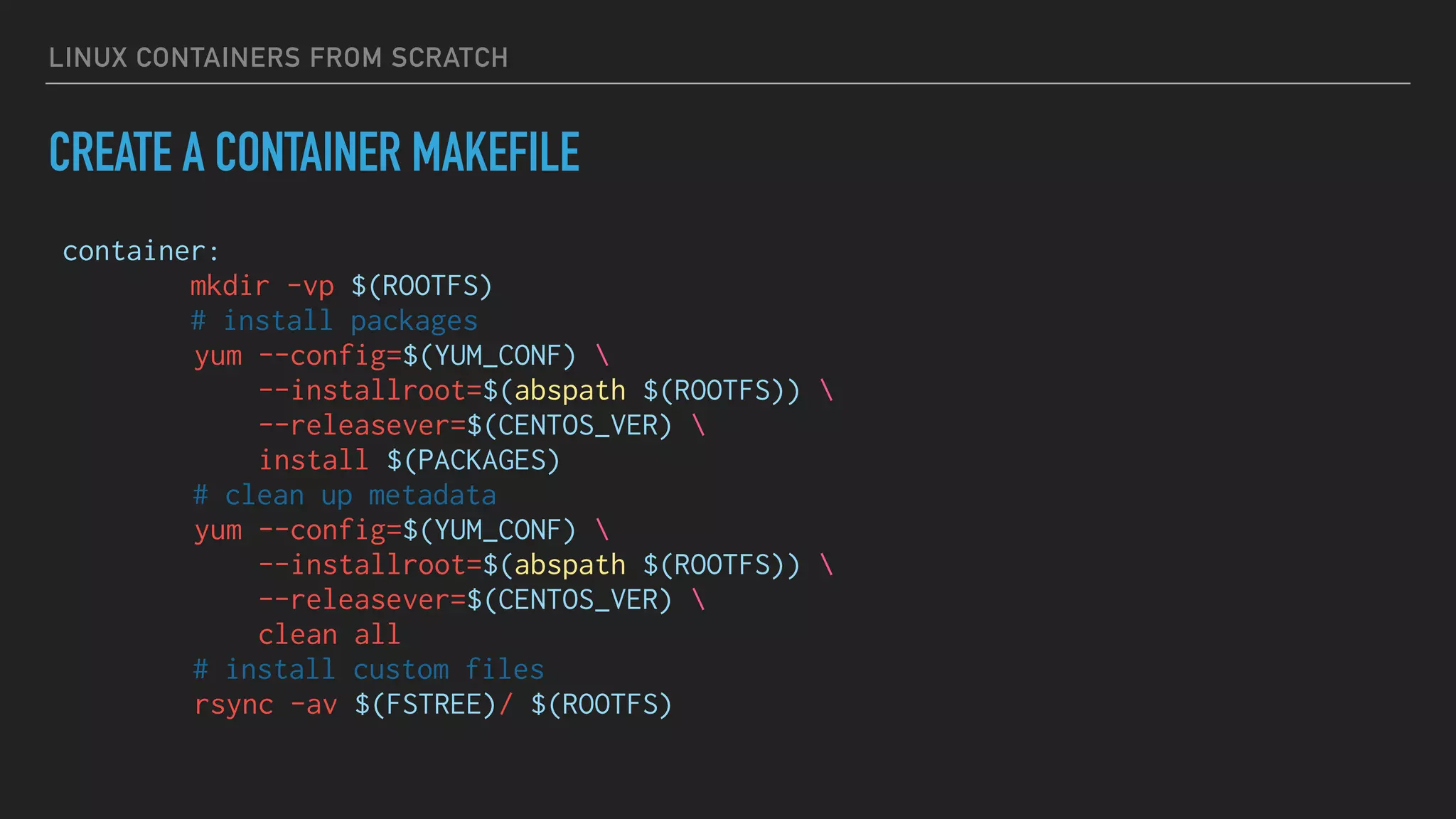Click the second '$(CENTOS_VER)' variable

(569, 599)
